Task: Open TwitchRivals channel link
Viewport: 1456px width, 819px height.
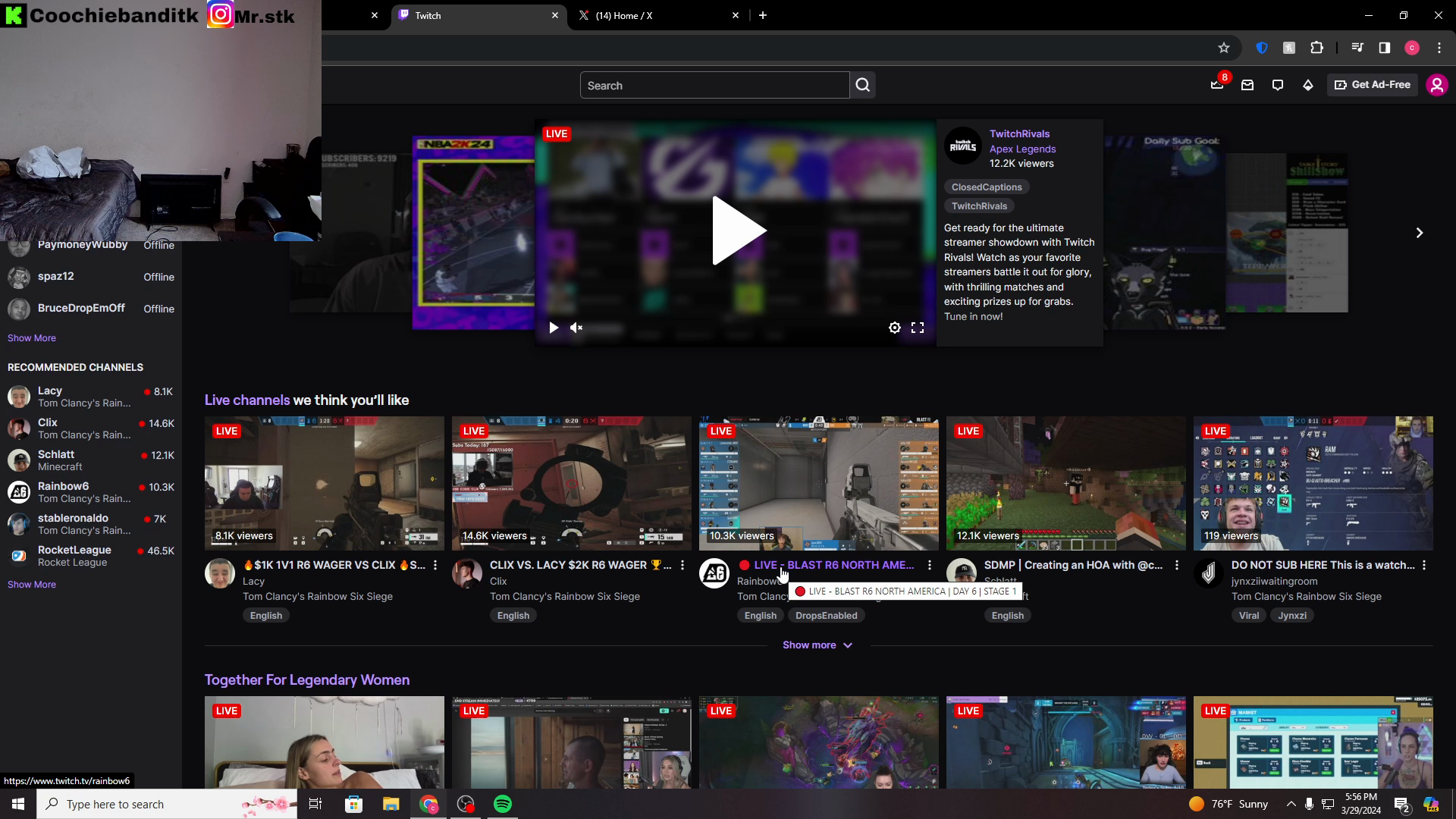Action: 1019,133
